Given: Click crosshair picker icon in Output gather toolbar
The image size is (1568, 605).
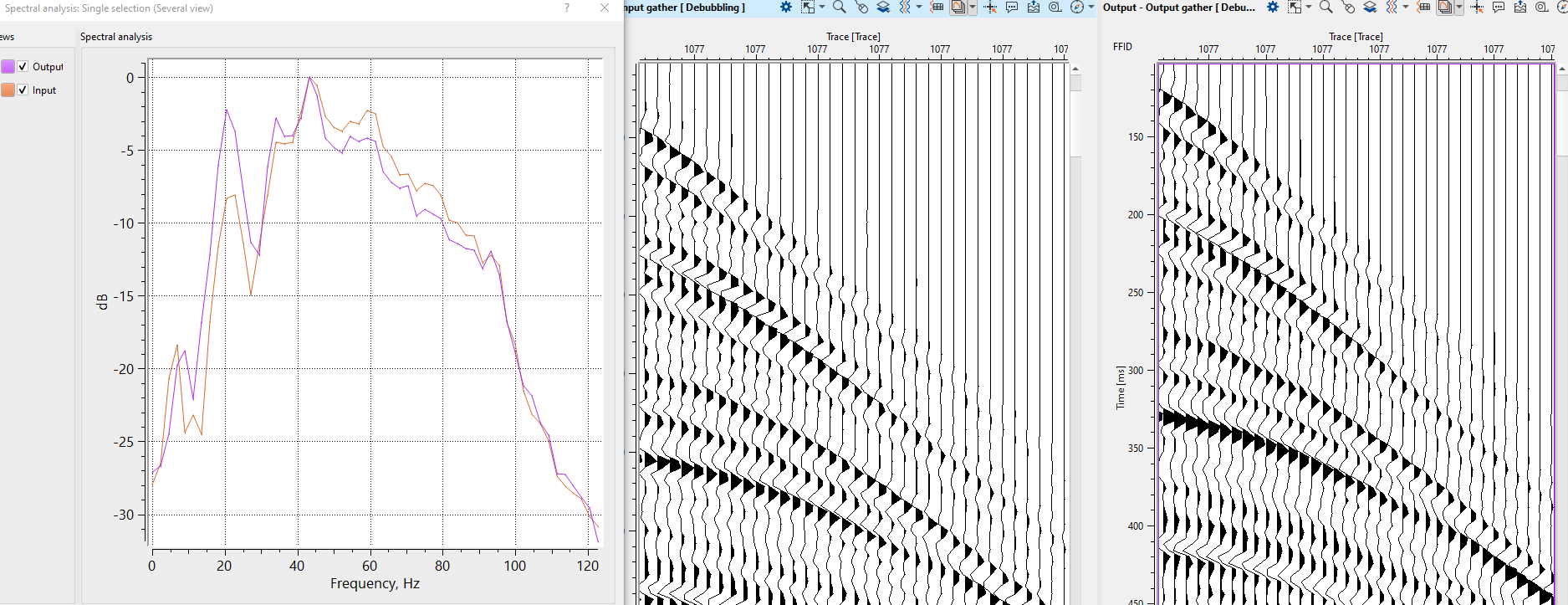Looking at the screenshot, I should click(x=1477, y=8).
